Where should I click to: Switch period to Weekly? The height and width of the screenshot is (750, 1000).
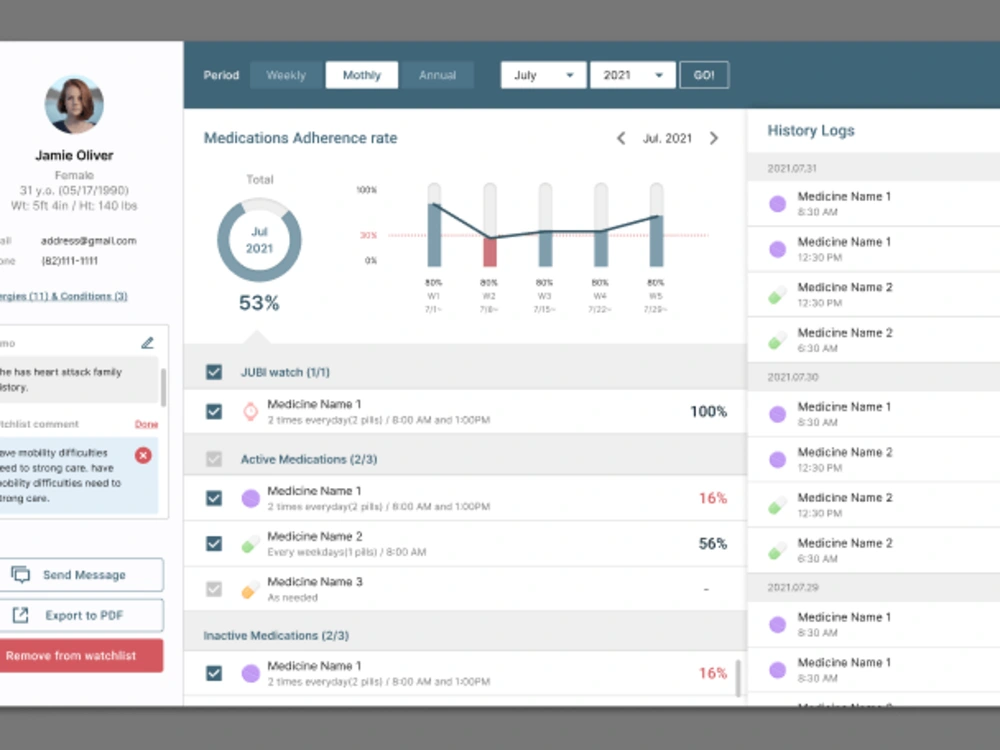tap(286, 75)
